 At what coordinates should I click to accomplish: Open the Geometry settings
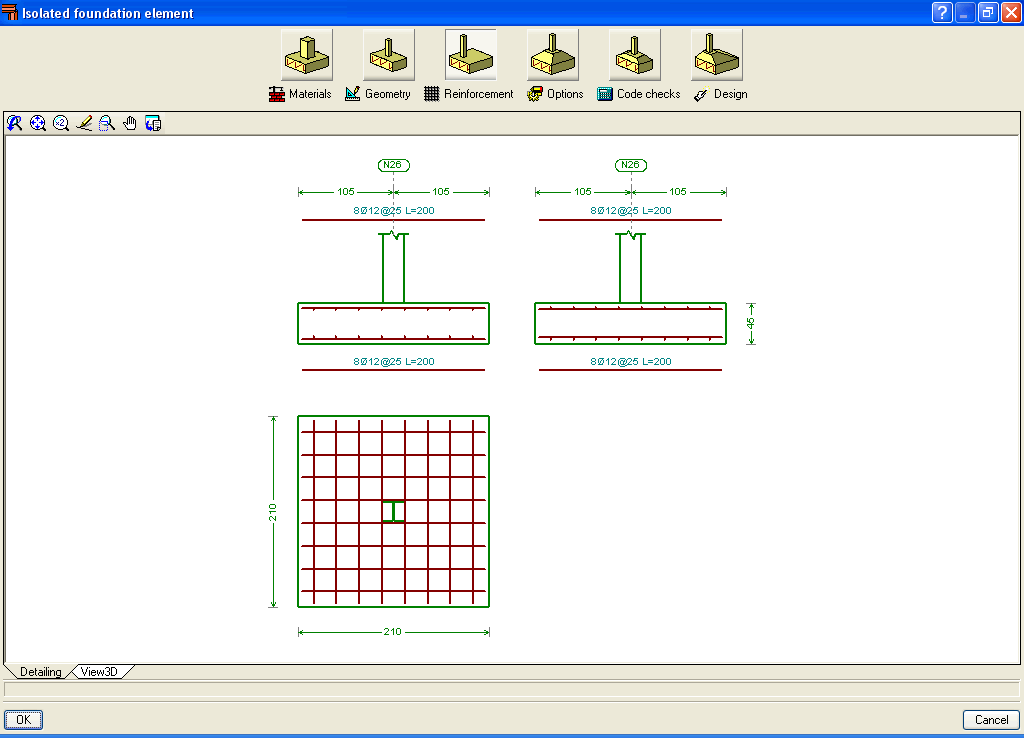coord(377,94)
